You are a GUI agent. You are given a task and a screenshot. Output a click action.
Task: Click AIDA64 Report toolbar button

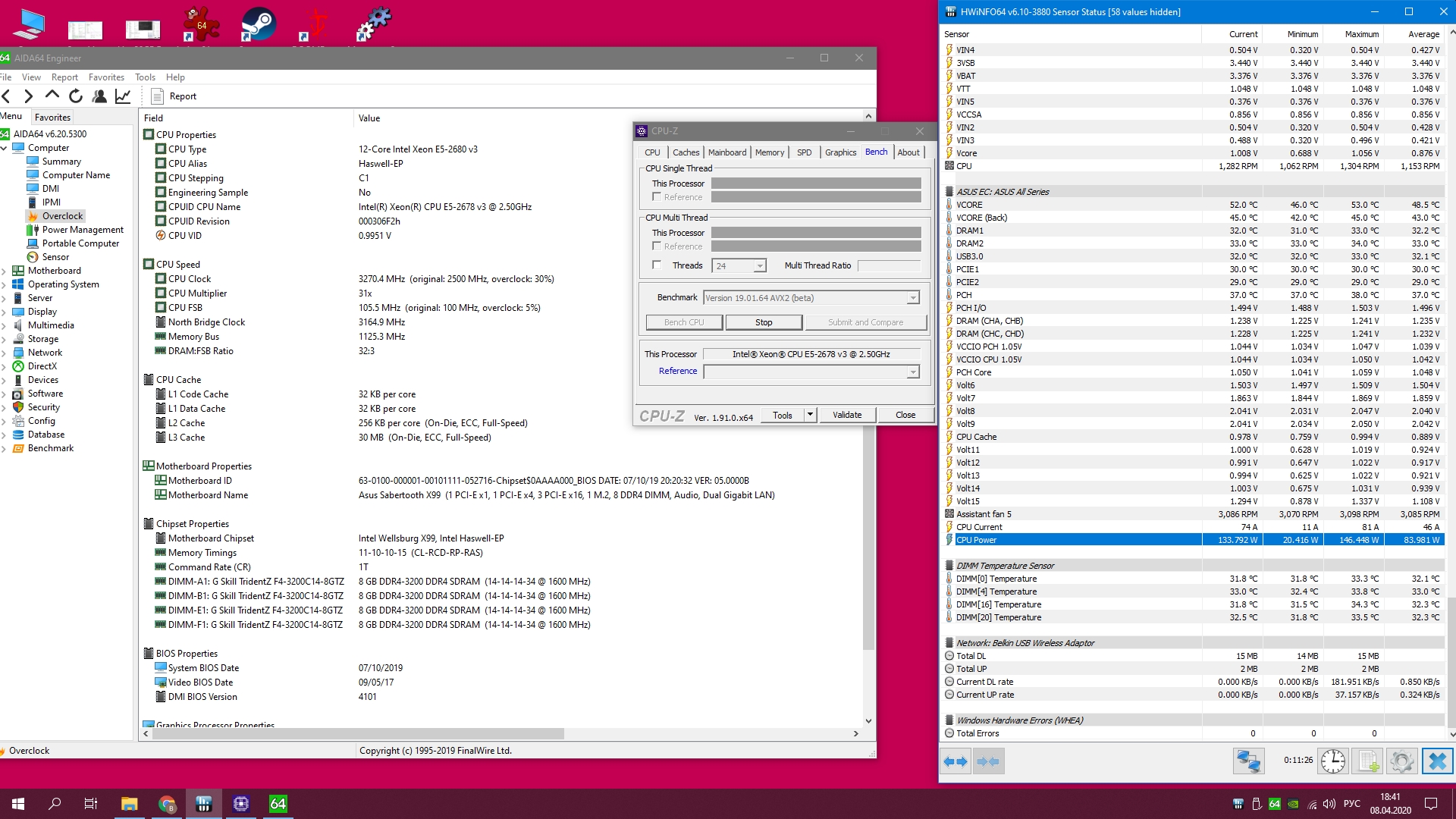pyautogui.click(x=174, y=96)
